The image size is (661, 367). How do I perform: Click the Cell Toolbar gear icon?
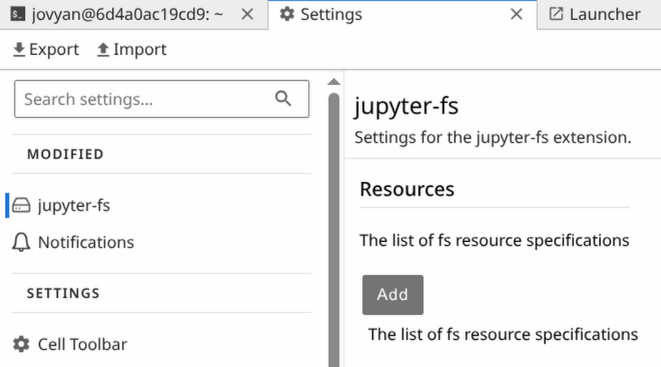pos(21,344)
